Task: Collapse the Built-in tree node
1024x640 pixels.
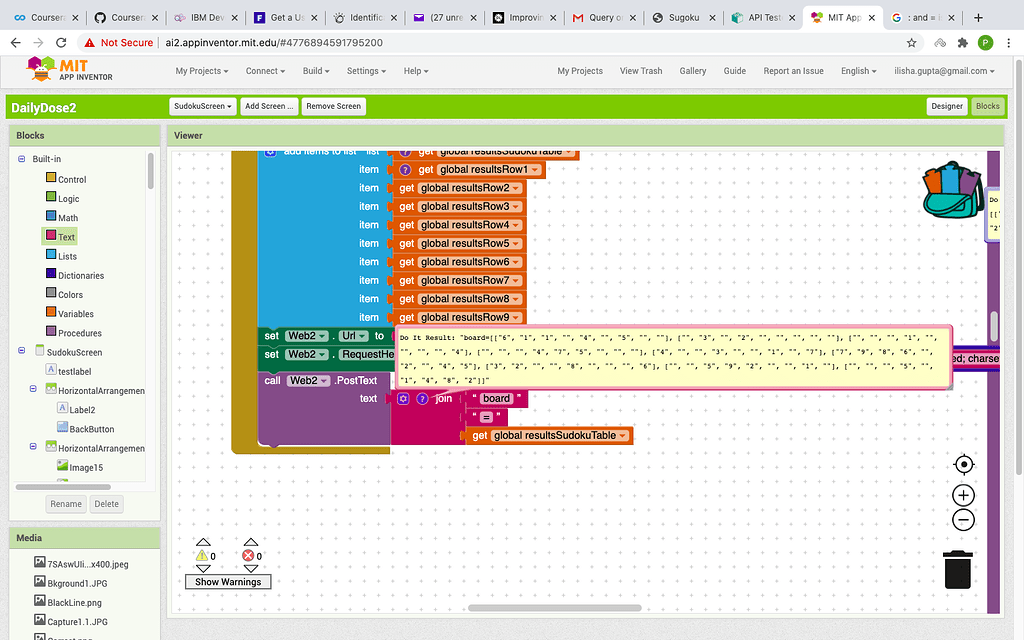Action: pyautogui.click(x=22, y=159)
